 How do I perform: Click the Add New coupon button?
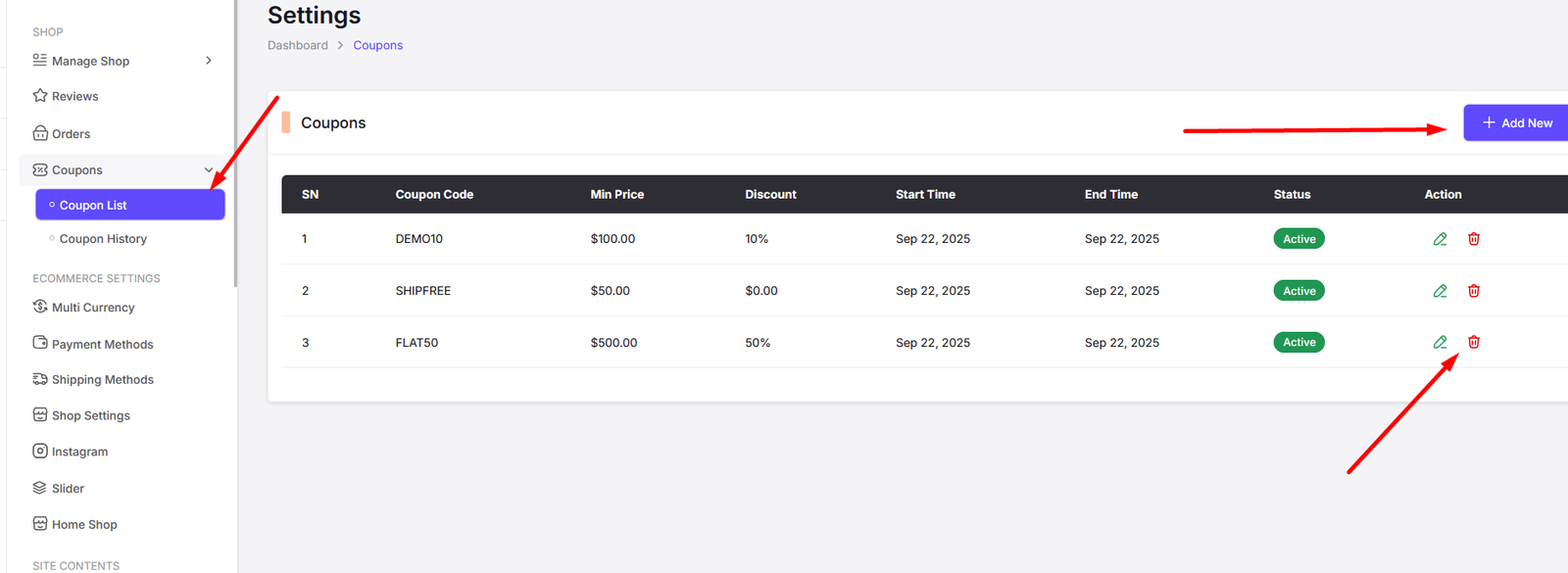click(1516, 123)
